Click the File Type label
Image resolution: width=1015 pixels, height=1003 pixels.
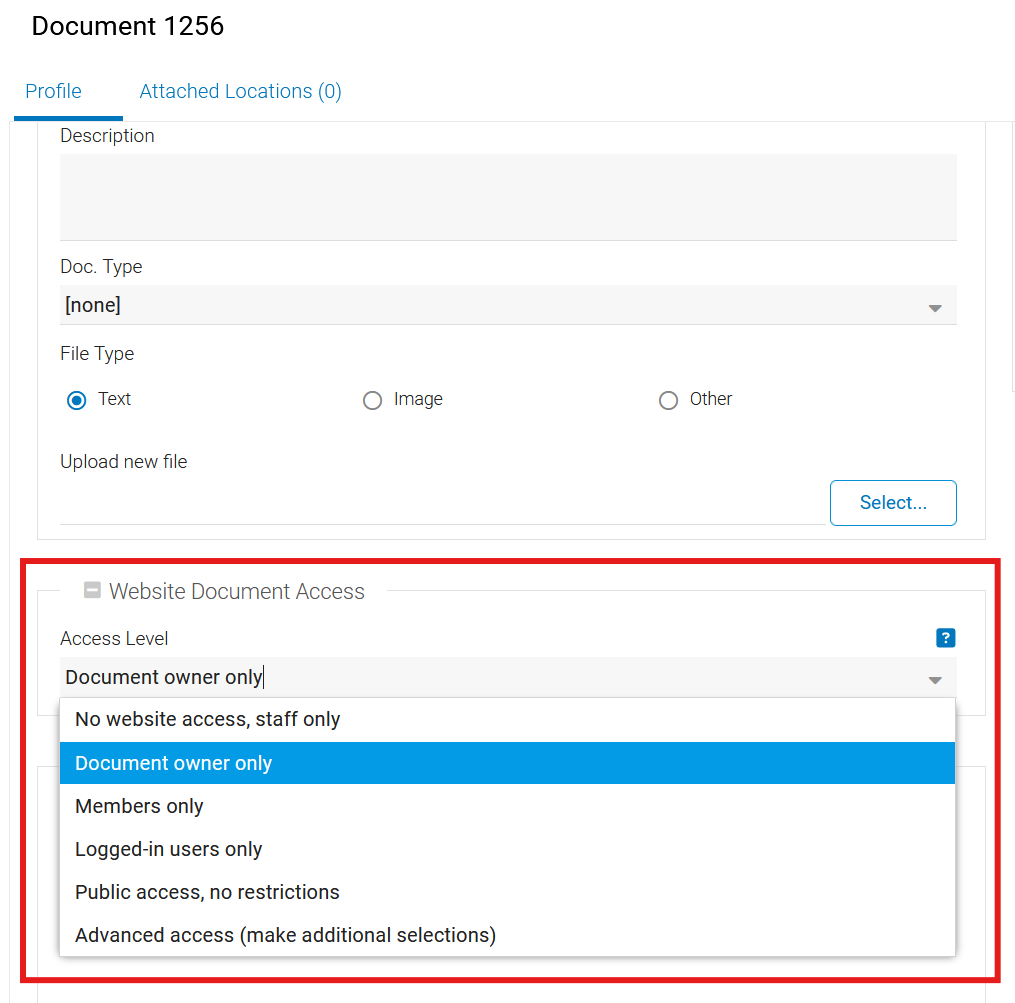click(97, 354)
